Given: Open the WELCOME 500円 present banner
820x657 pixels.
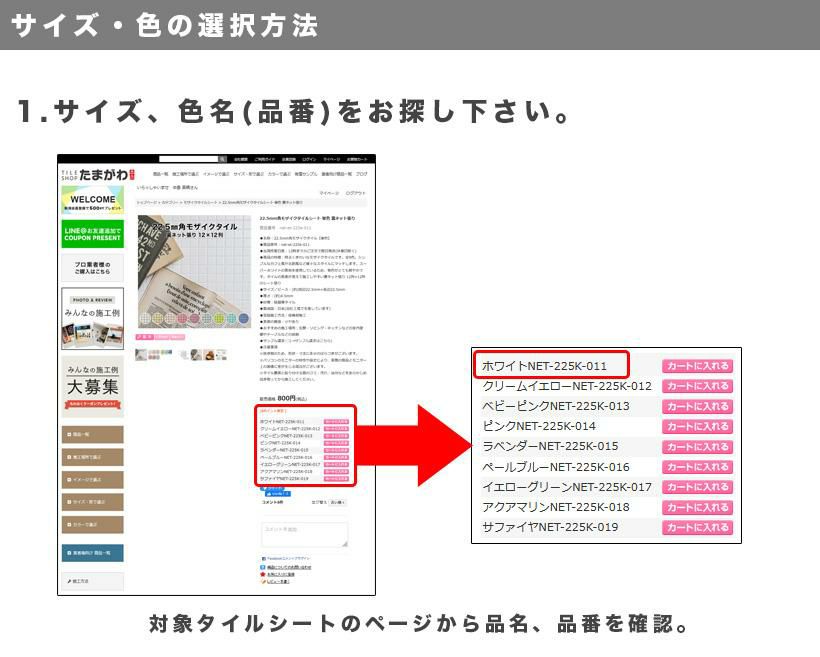Looking at the screenshot, I should 92,200.
